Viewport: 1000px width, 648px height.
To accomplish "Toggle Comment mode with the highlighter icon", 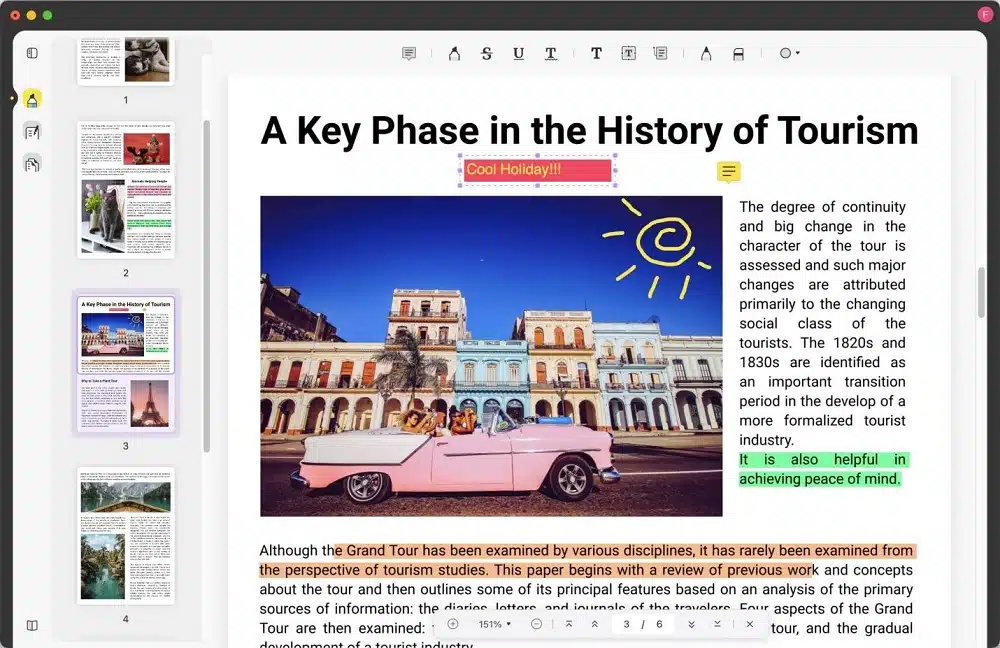I will point(32,98).
